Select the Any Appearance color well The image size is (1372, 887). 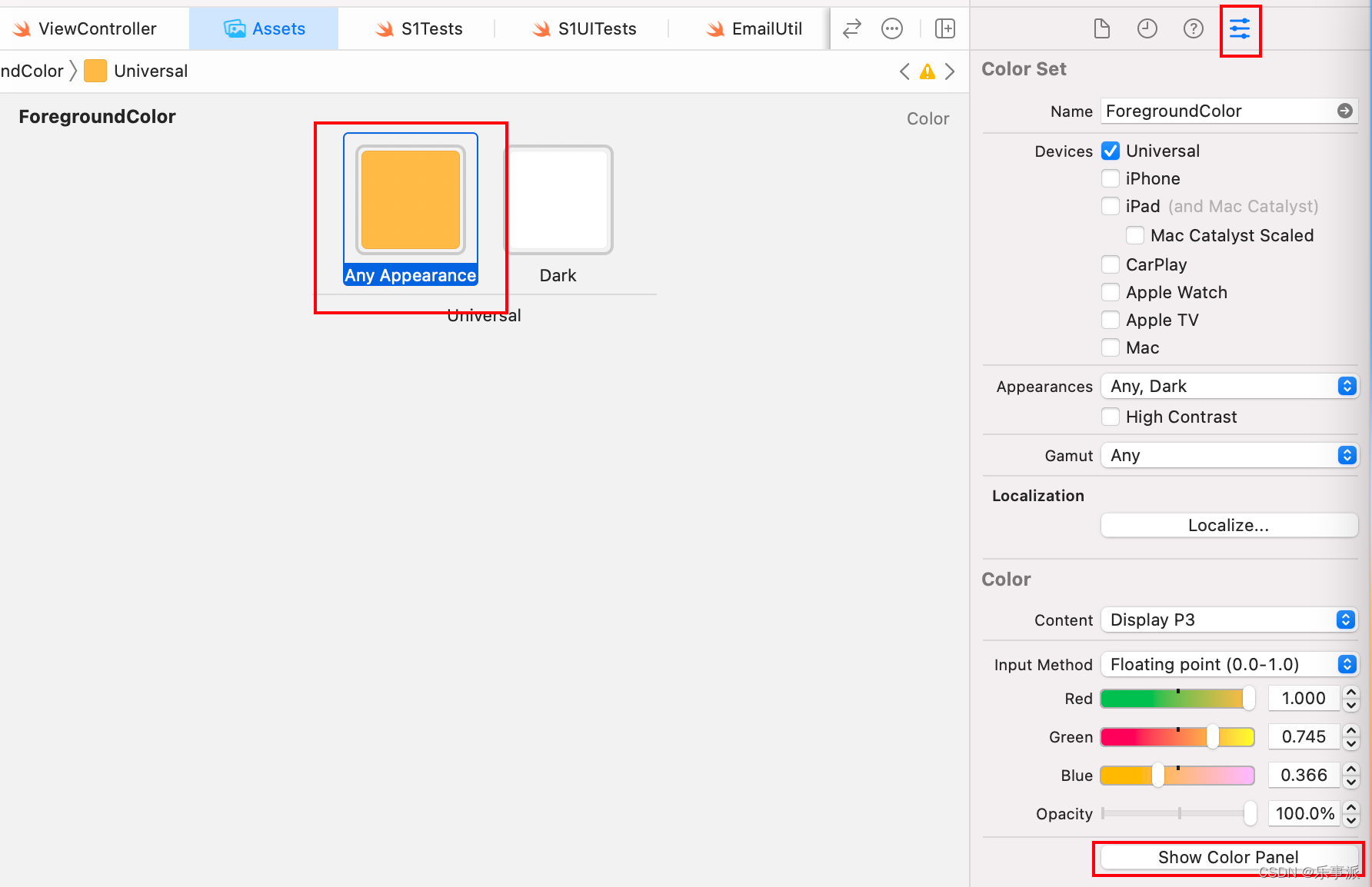click(x=411, y=200)
